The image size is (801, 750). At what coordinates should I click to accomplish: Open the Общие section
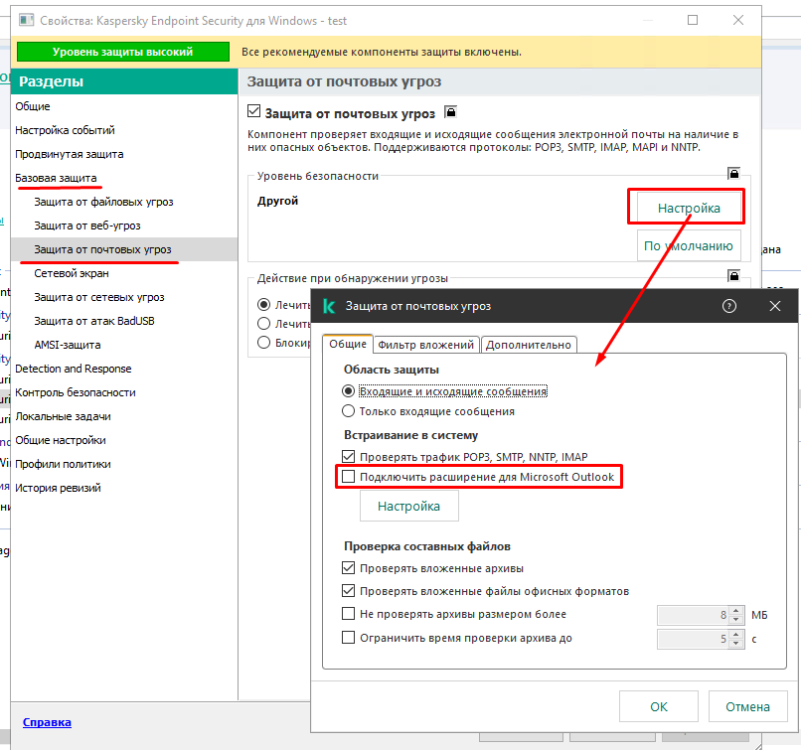click(33, 106)
